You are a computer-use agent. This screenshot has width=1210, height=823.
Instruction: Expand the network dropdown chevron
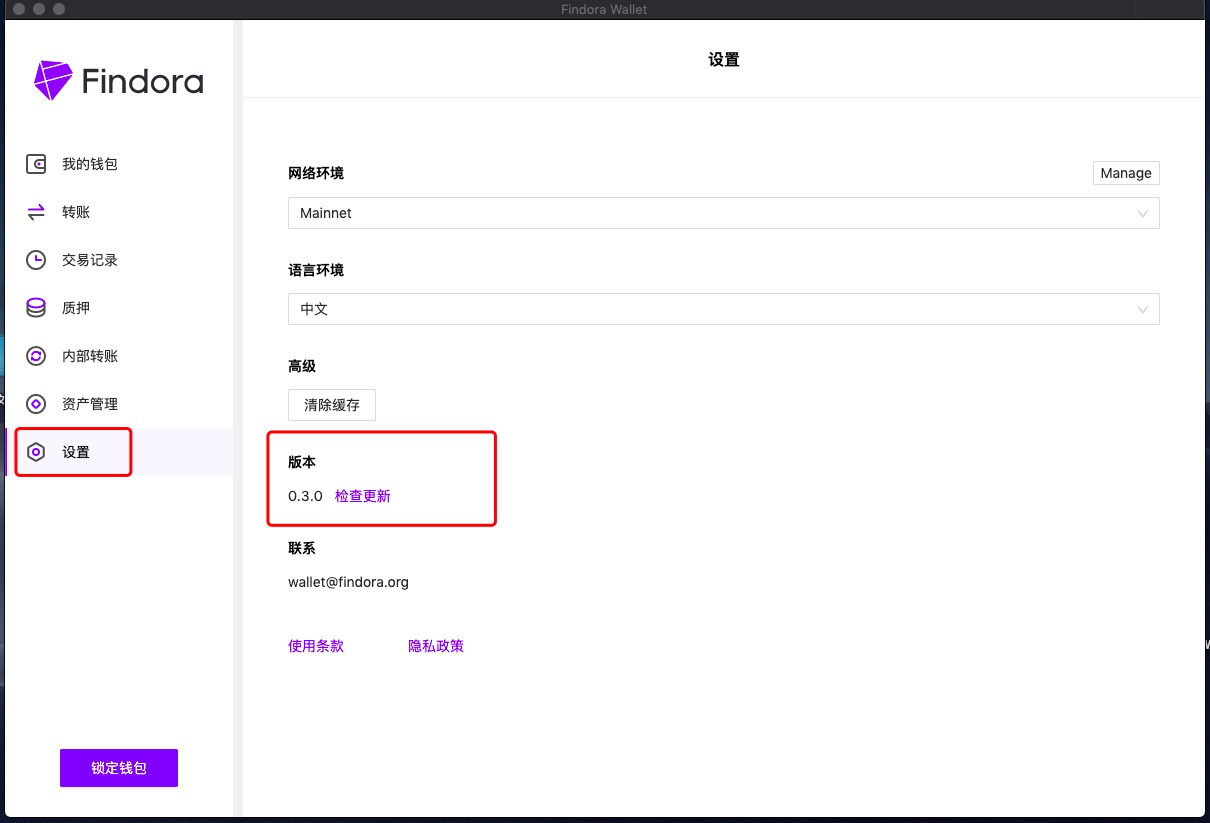[1143, 213]
